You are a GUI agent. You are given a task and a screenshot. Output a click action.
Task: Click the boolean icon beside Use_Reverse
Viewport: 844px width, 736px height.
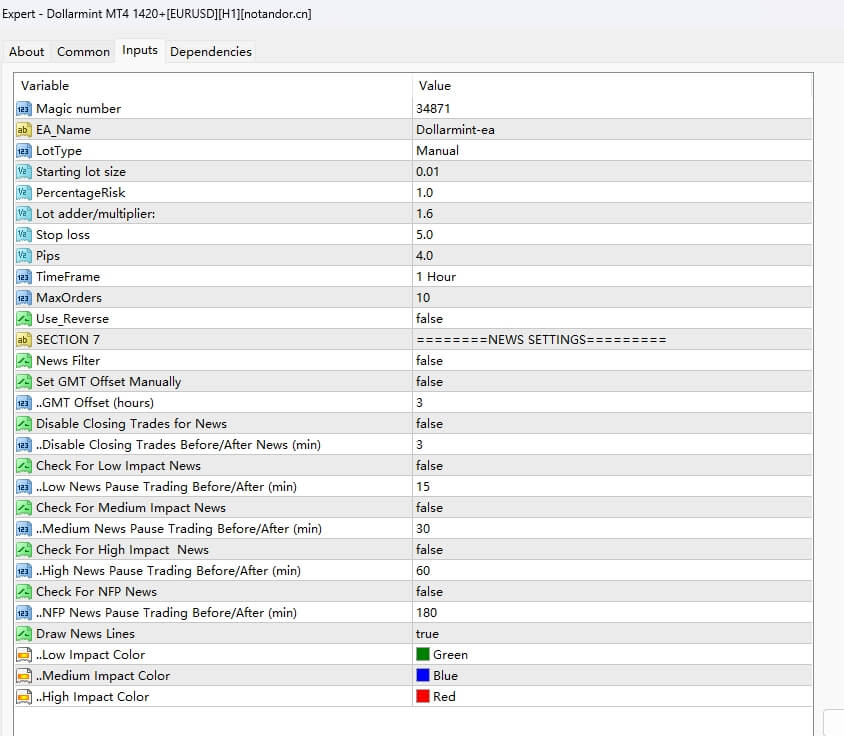click(x=24, y=319)
